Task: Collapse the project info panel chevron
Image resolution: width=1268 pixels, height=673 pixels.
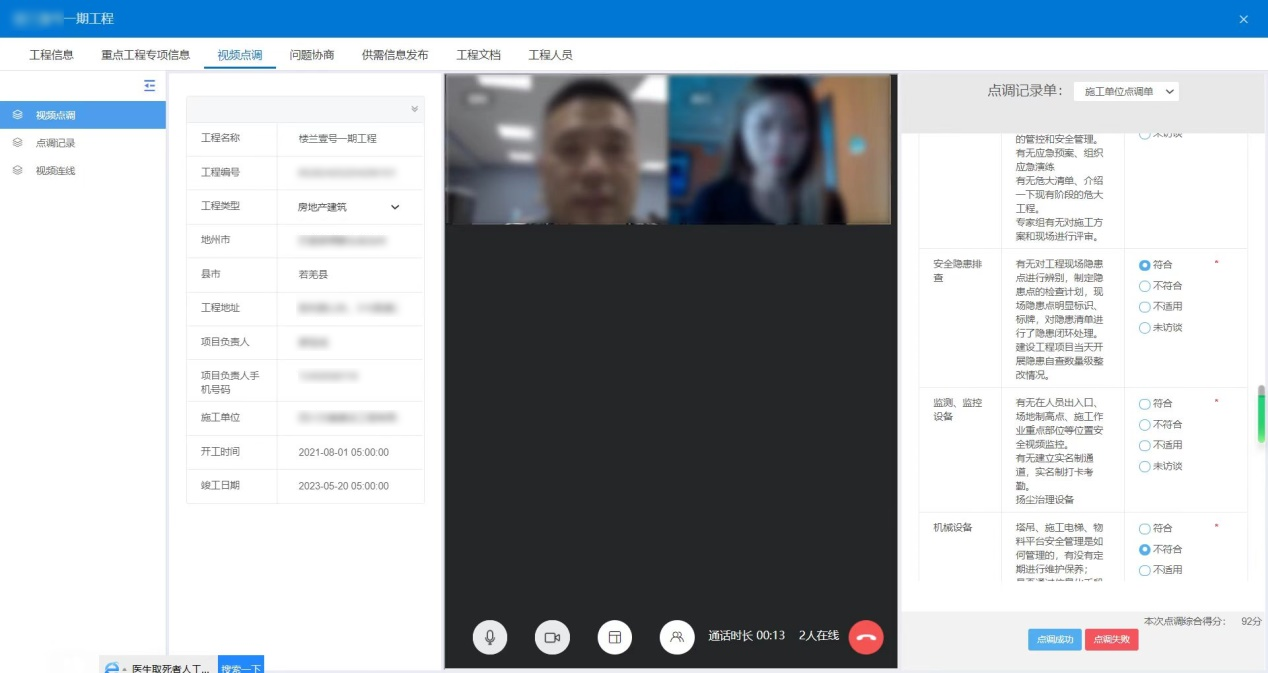Action: (414, 109)
